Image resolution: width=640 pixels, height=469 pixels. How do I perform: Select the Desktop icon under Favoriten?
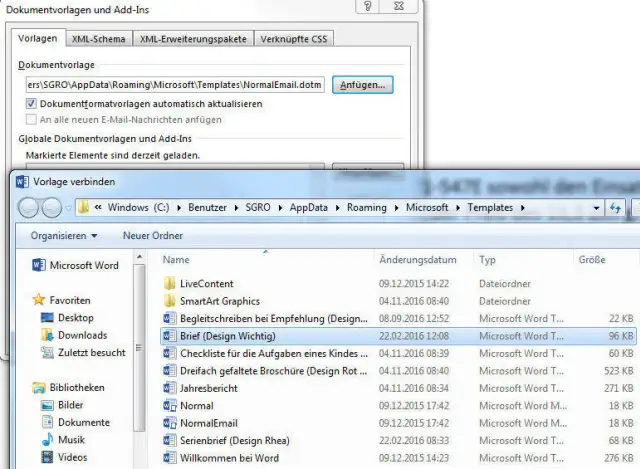(x=49, y=317)
